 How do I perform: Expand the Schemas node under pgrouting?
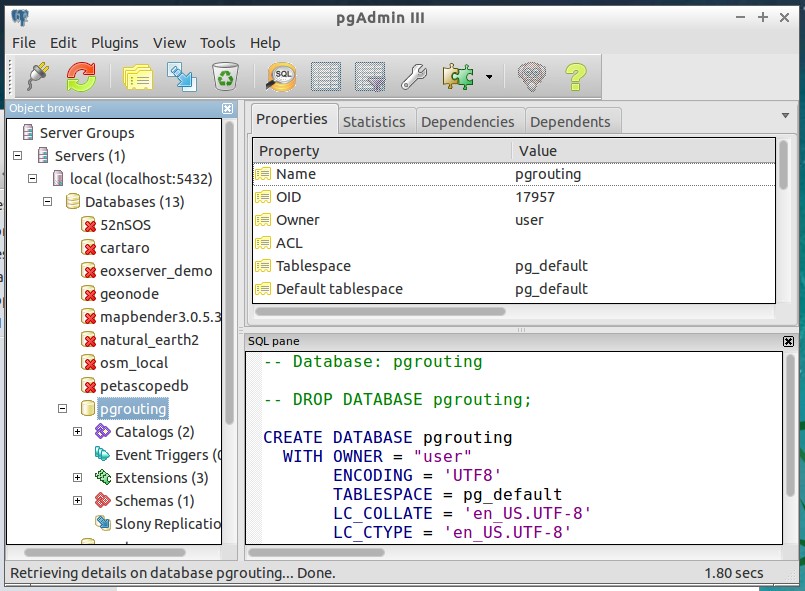tap(77, 500)
